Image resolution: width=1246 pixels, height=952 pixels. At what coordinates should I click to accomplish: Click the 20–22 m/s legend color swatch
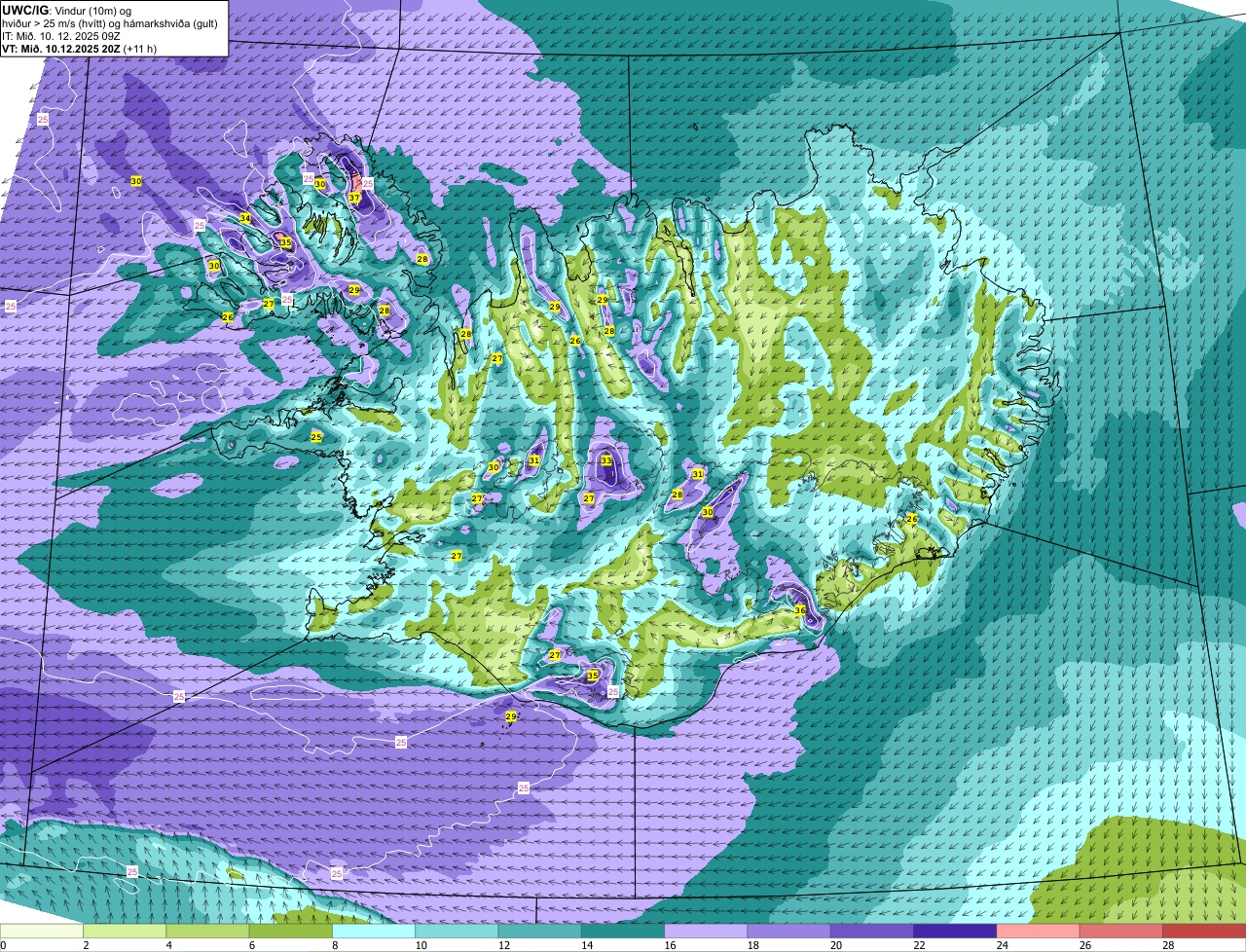pyautogui.click(x=872, y=932)
